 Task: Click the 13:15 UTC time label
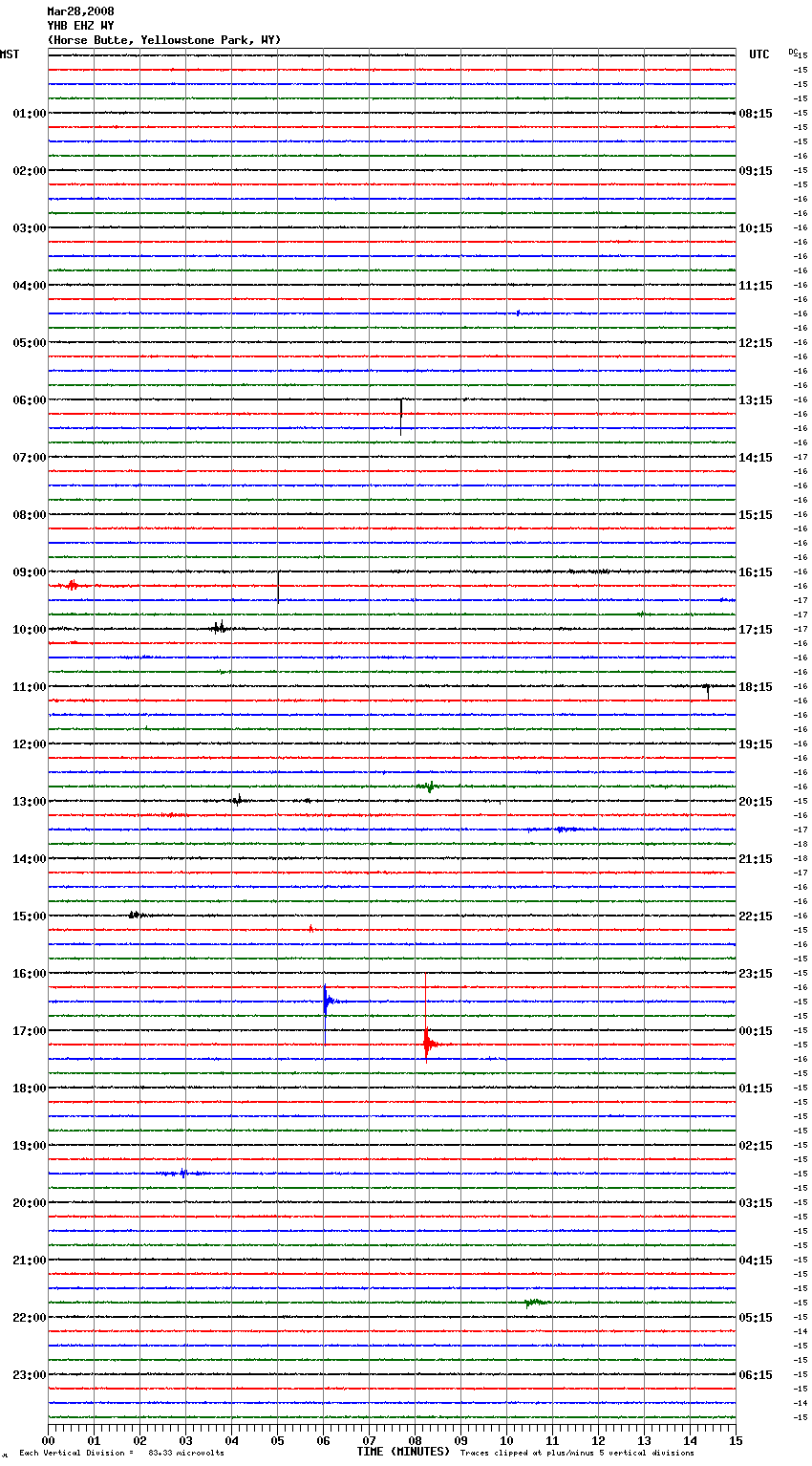[x=756, y=400]
